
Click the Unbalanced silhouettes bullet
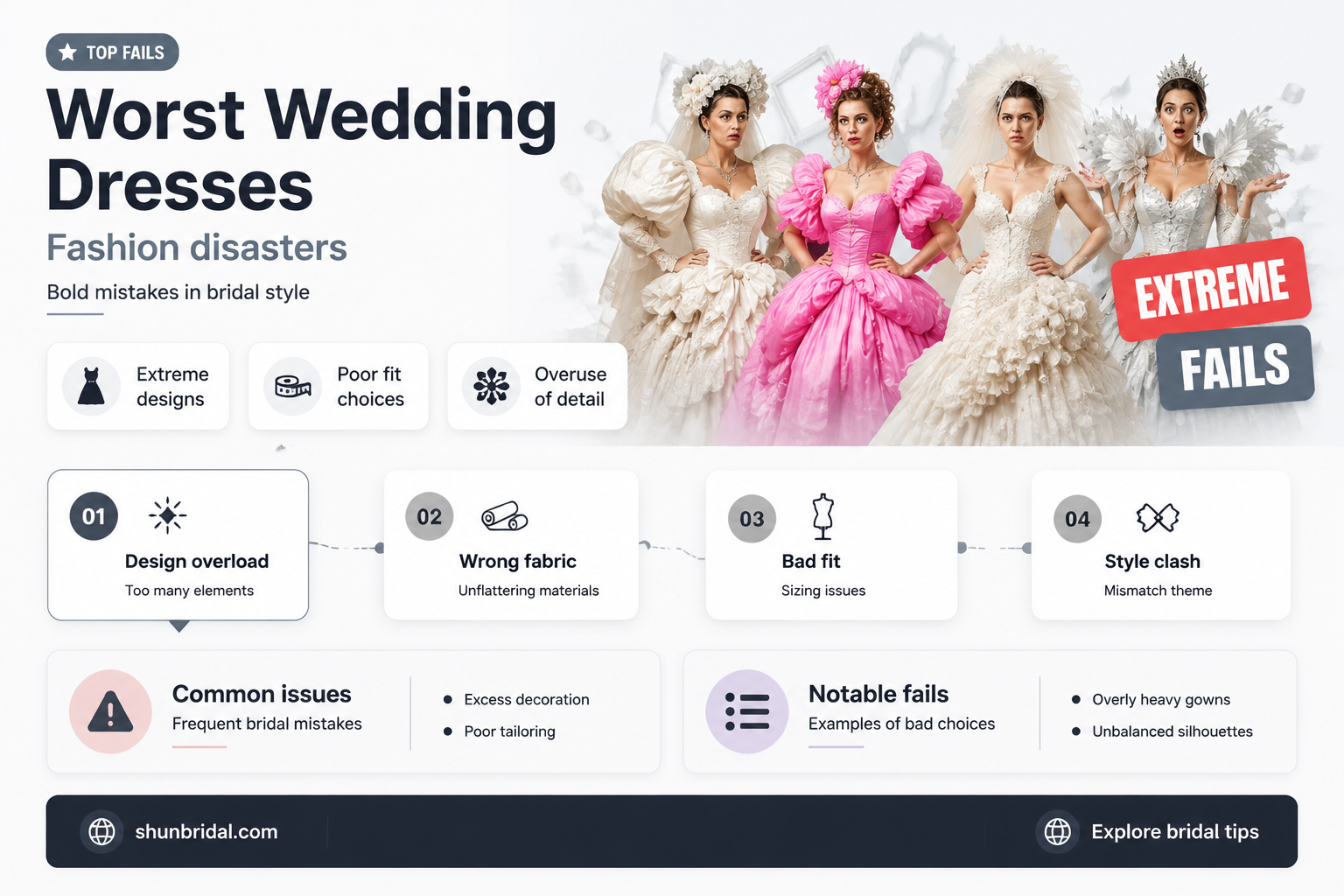point(1163,731)
